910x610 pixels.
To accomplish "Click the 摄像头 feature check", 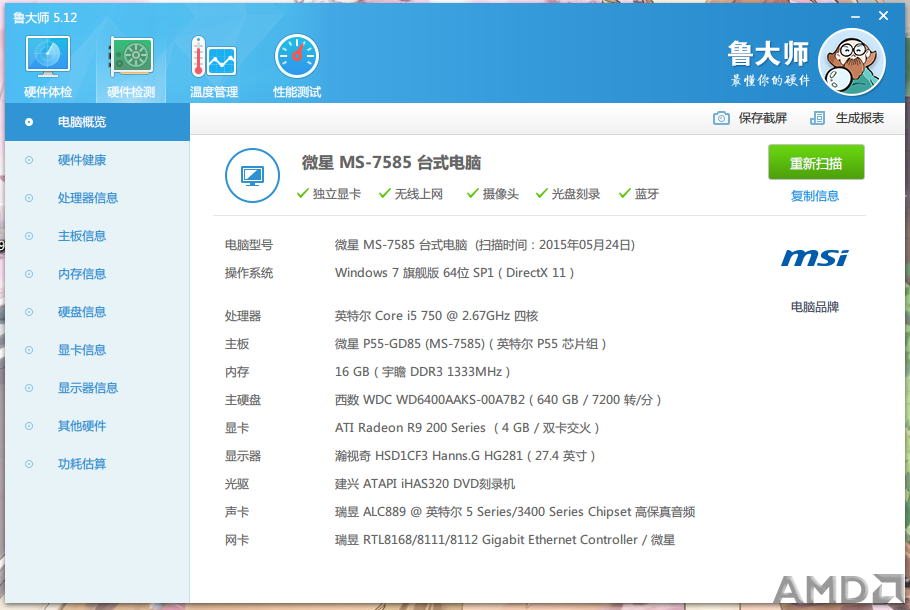I will click(x=493, y=194).
